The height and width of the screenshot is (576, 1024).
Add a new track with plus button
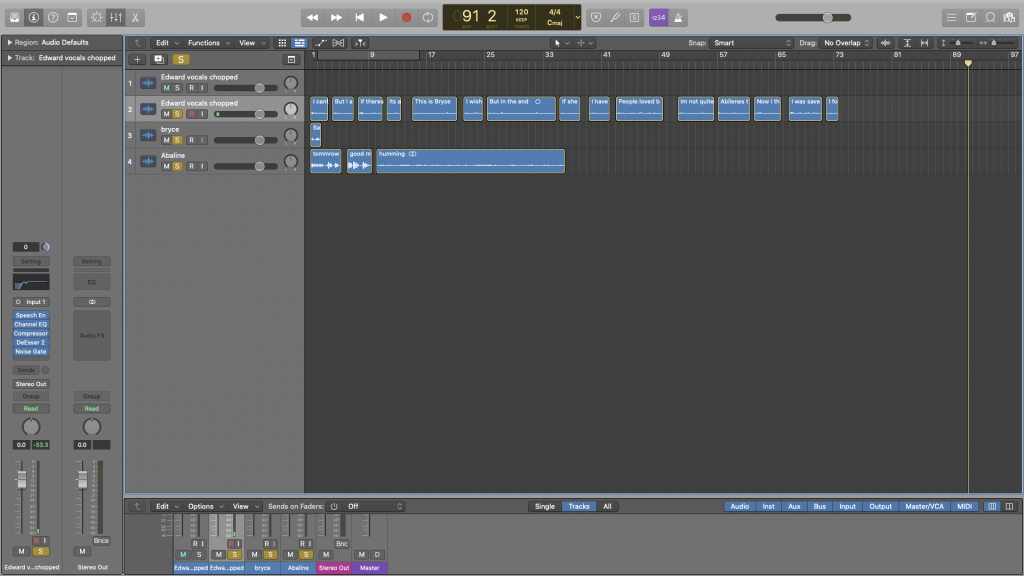(x=137, y=59)
